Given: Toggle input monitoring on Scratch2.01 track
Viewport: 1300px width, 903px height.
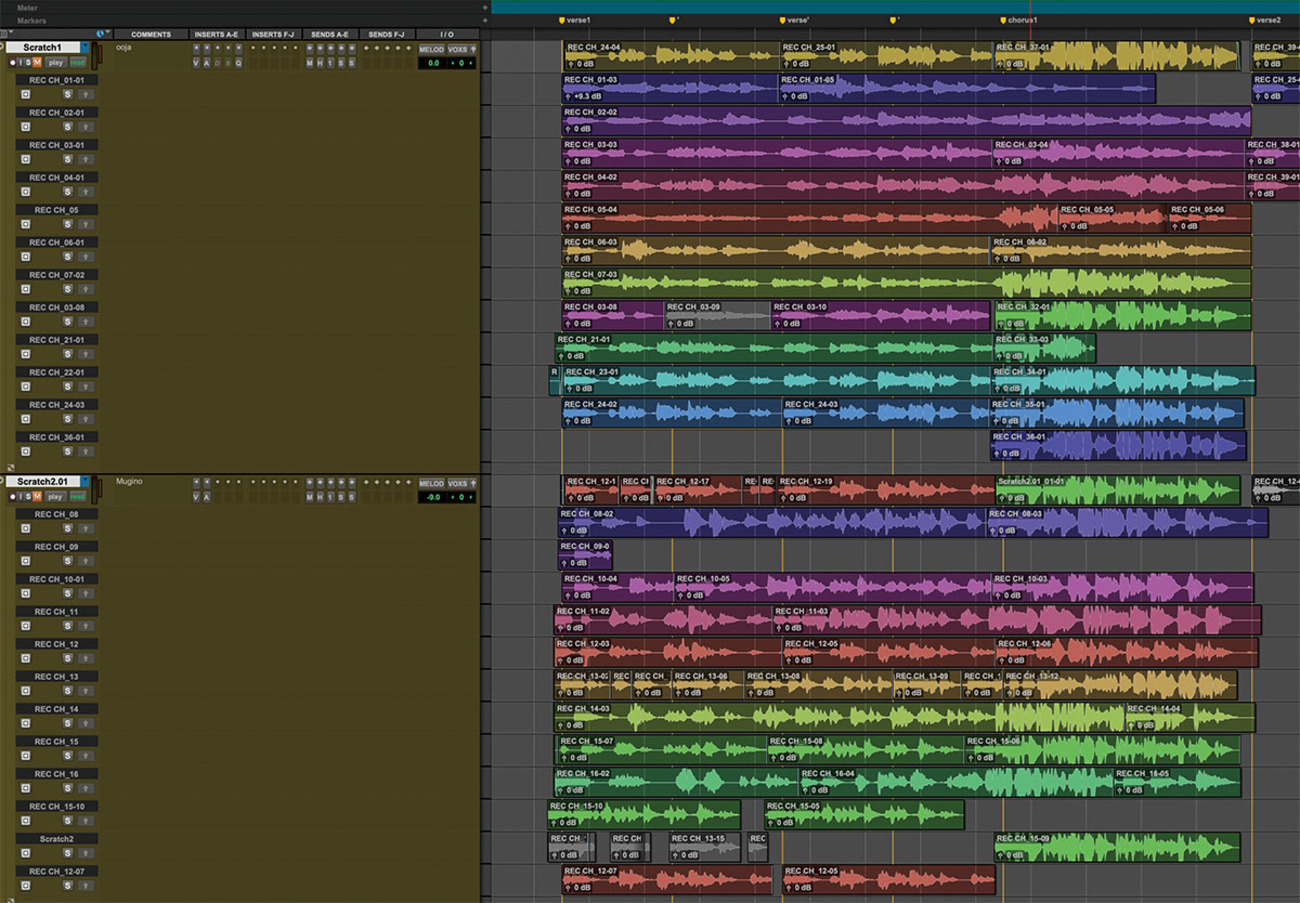Looking at the screenshot, I should click(x=20, y=497).
